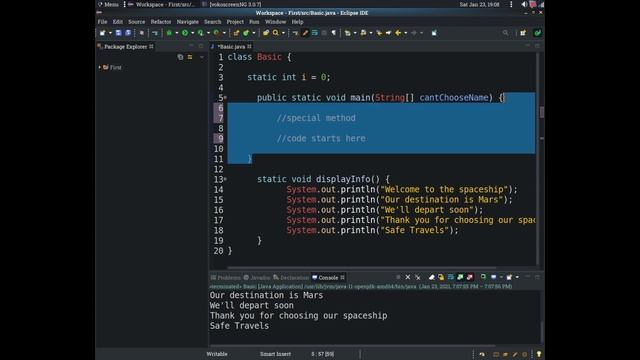Open the Window menu
640x360 pixels.
pyautogui.click(x=276, y=22)
